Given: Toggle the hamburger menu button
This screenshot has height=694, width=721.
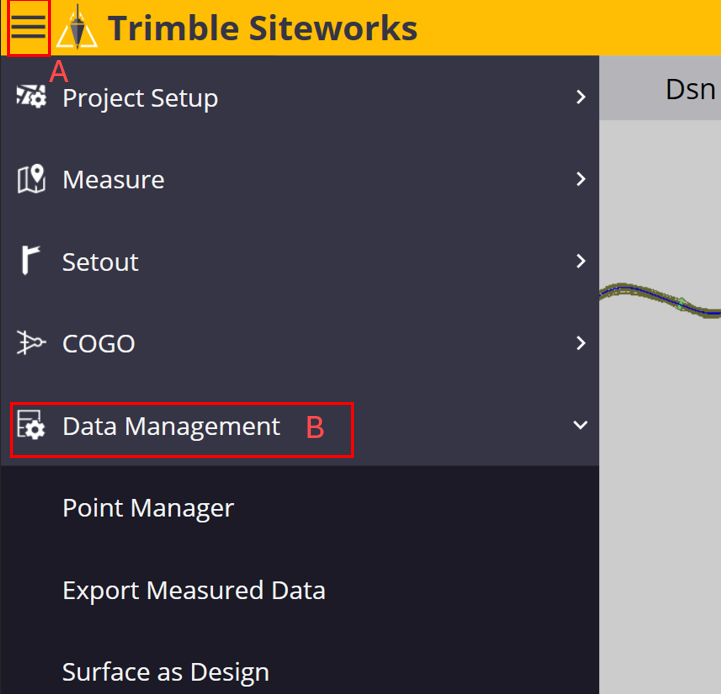Looking at the screenshot, I should [x=29, y=28].
